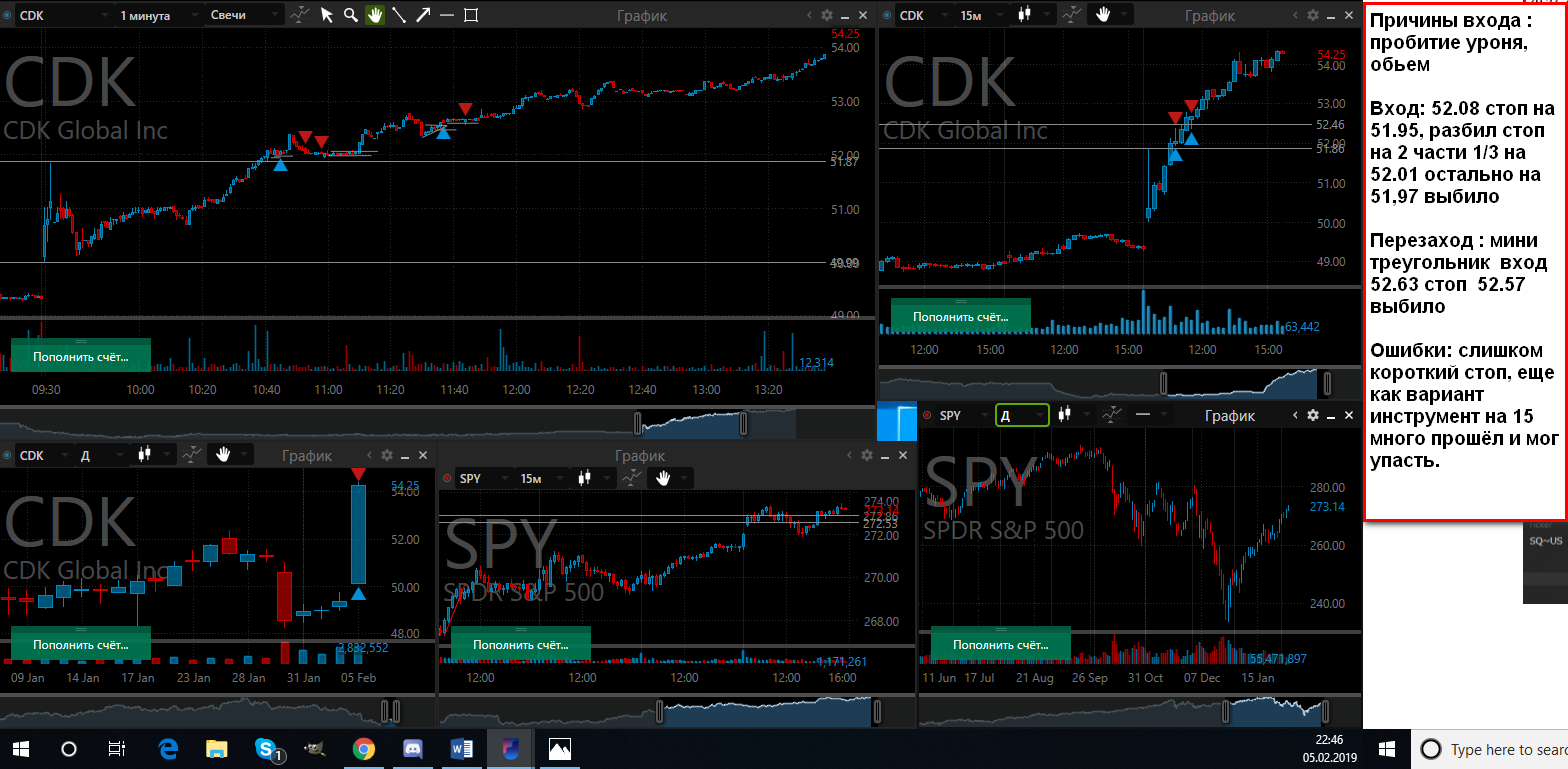Click 'Пополнить счёт...' button in daily CDK chart
The height and width of the screenshot is (769, 1568).
[81, 644]
